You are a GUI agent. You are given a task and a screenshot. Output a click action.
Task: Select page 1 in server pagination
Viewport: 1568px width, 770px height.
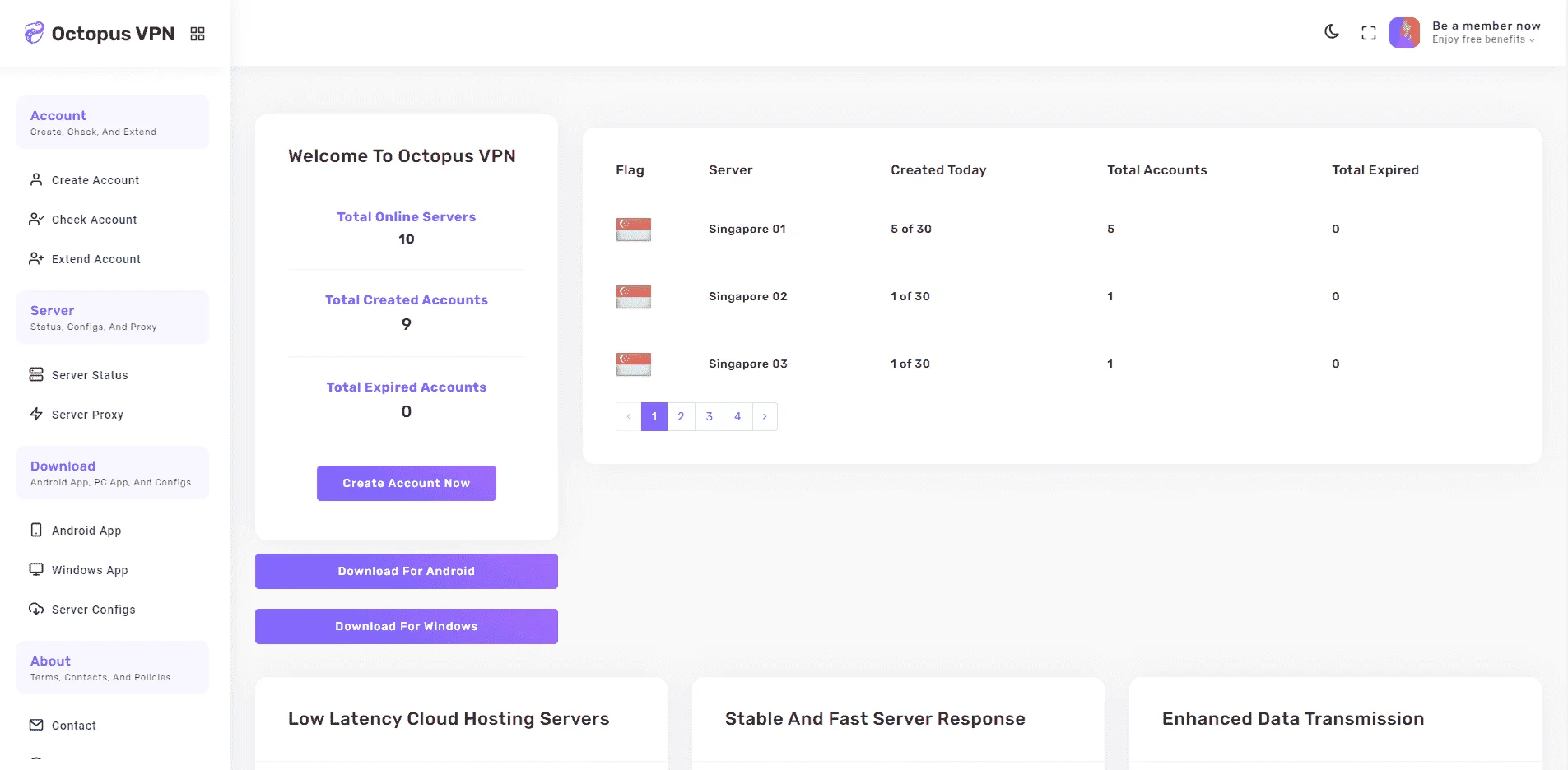click(654, 416)
